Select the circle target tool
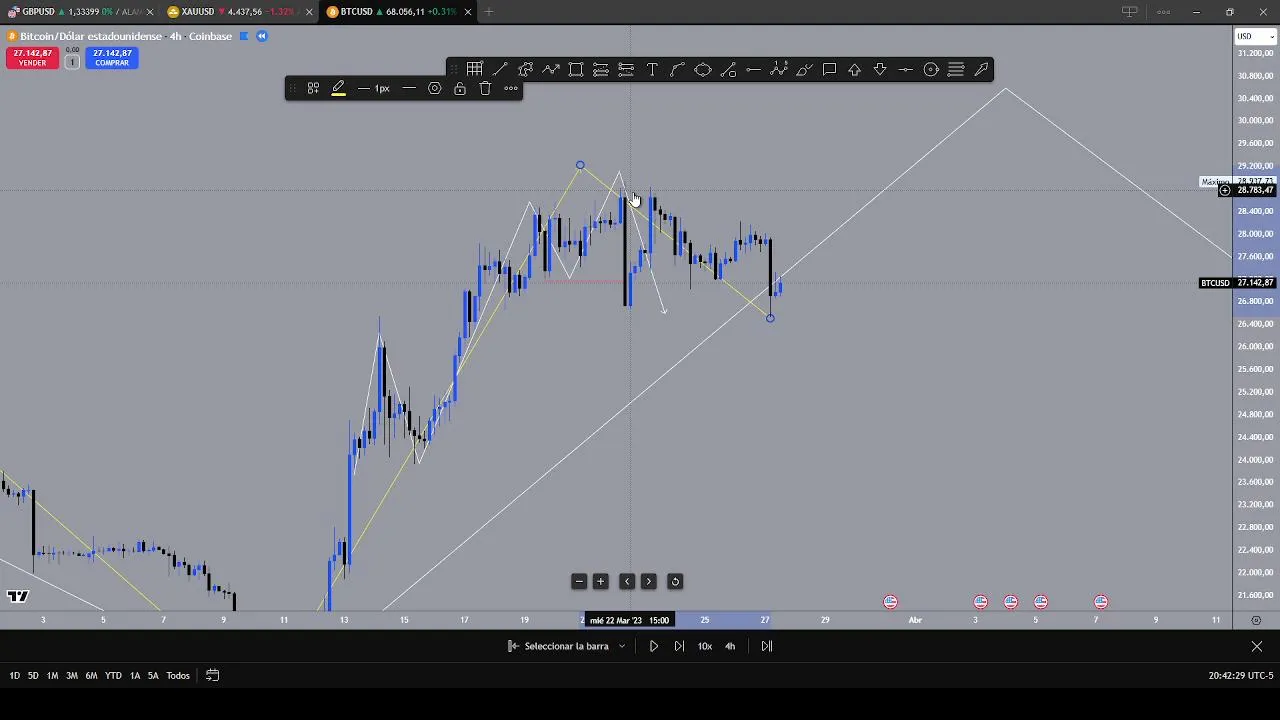This screenshot has height=720, width=1280. pos(931,69)
